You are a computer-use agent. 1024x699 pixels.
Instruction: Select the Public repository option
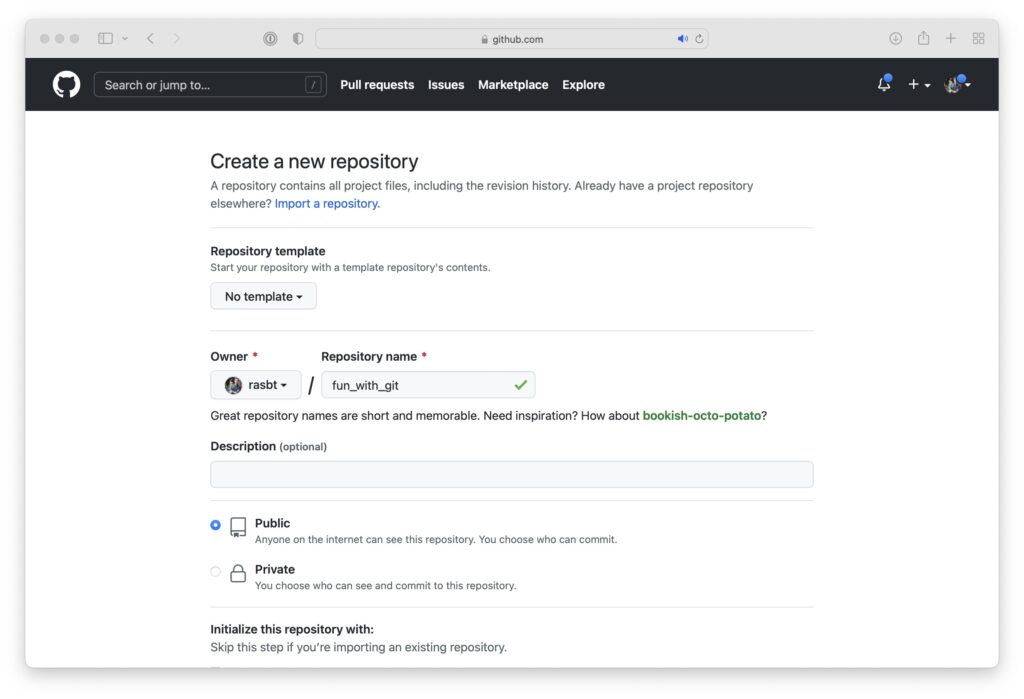(x=215, y=524)
